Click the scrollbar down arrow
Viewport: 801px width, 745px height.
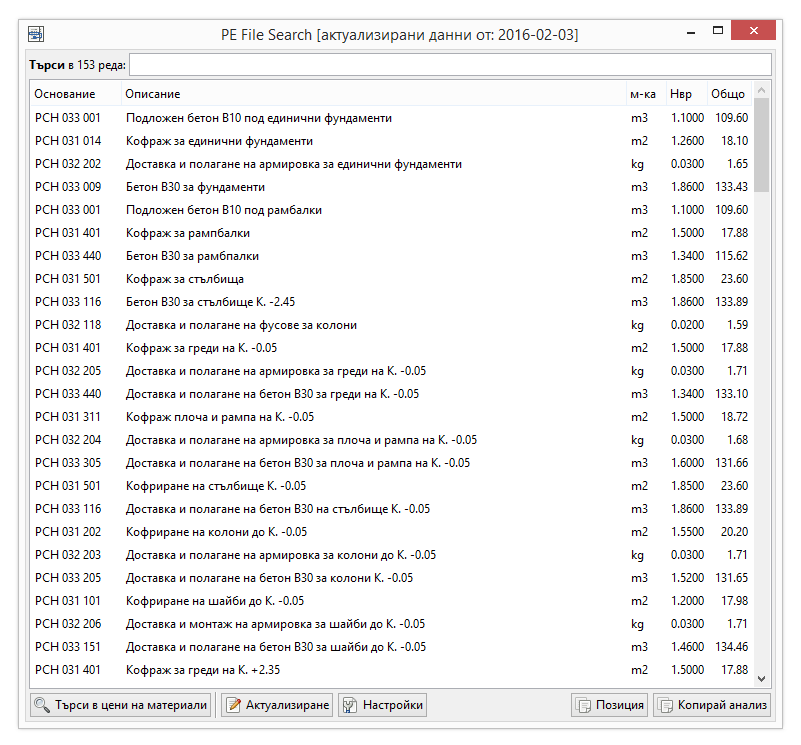(x=762, y=677)
